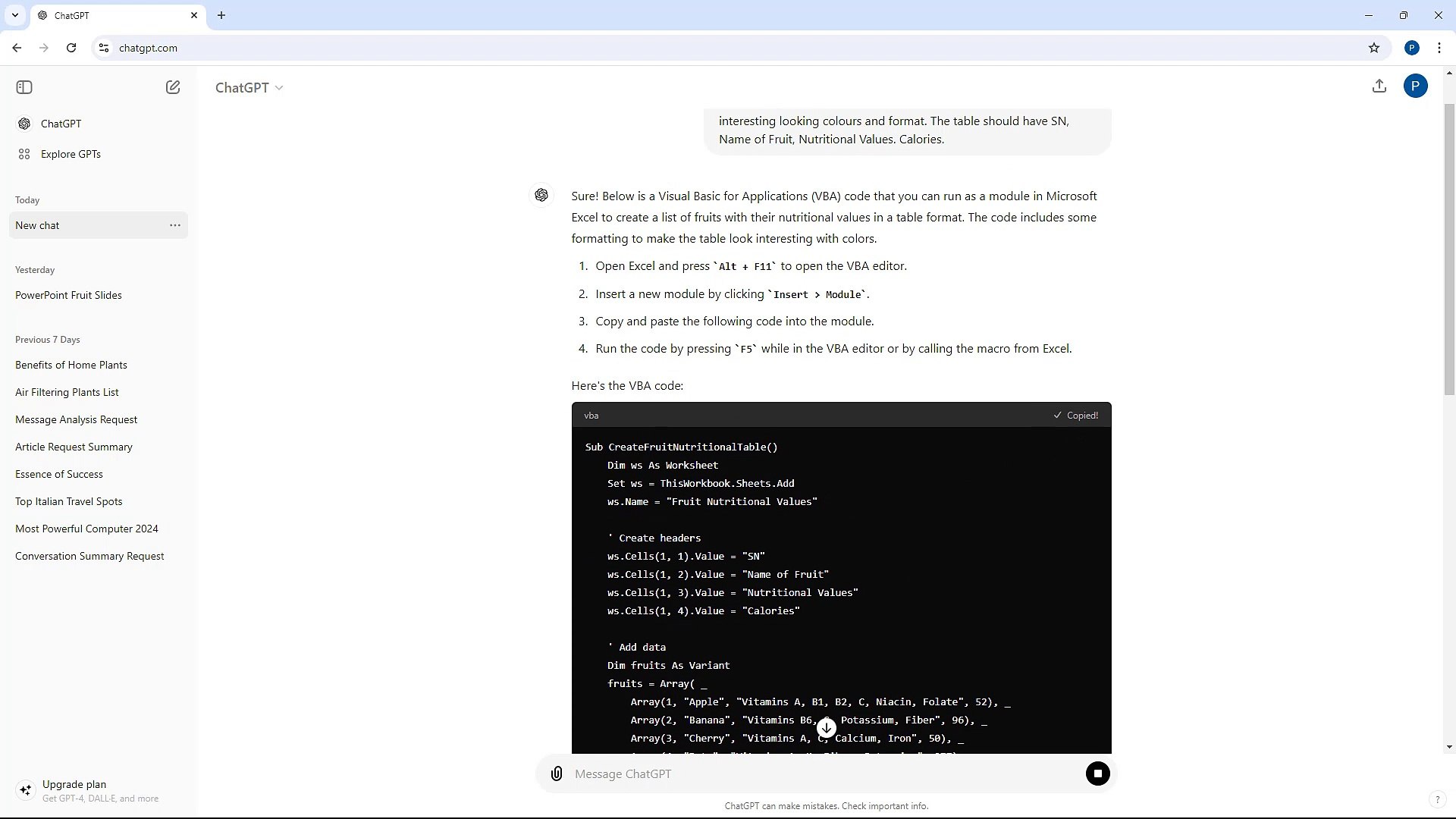Screen dimensions: 1456x819
Task: Reload the page with refresh icon
Action: pos(71,48)
